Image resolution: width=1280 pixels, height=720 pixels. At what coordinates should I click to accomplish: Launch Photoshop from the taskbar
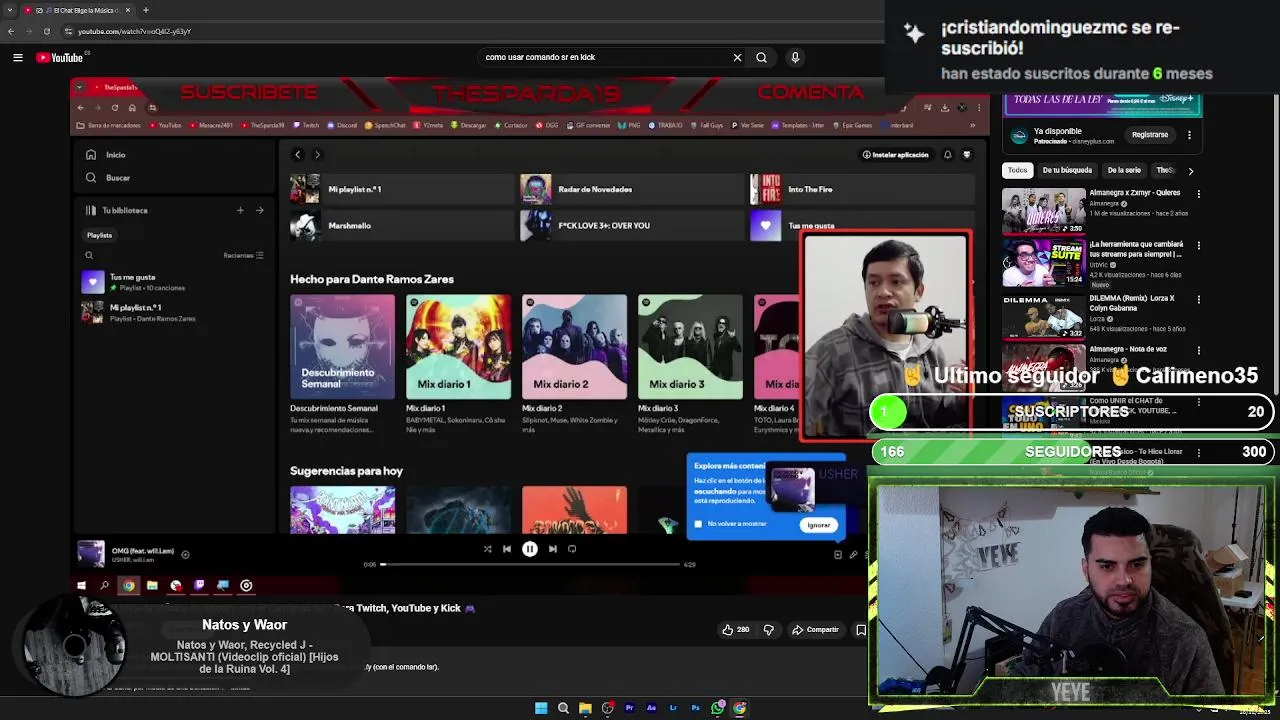click(695, 708)
